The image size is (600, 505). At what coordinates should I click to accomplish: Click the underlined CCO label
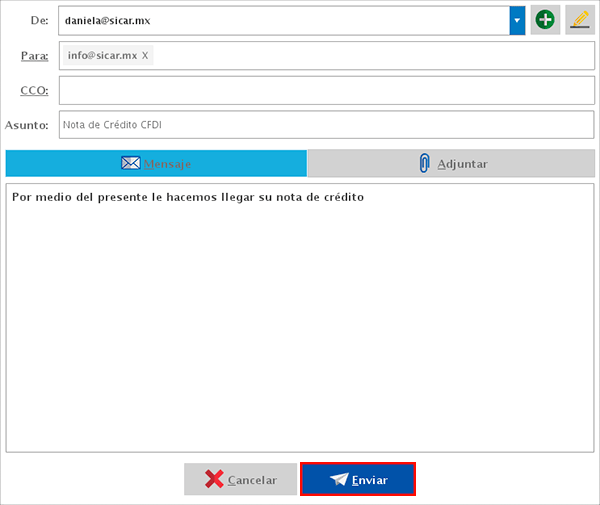34,91
